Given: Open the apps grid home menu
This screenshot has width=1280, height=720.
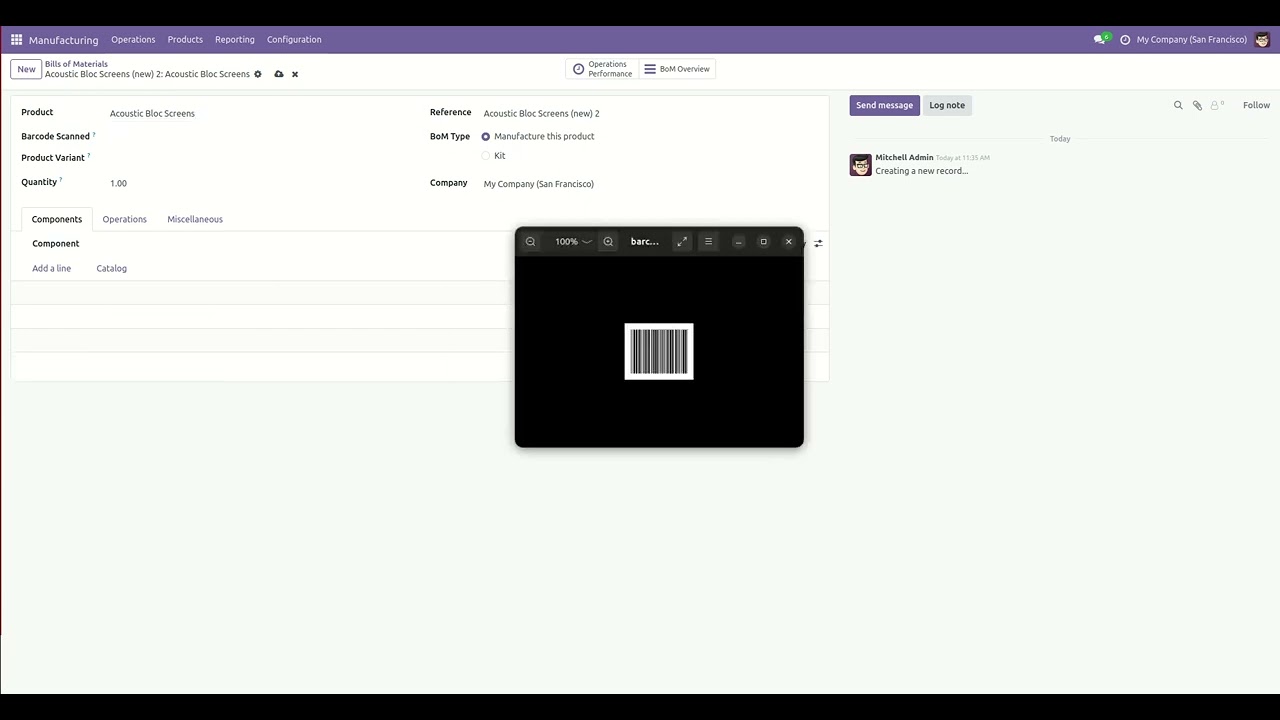Looking at the screenshot, I should pyautogui.click(x=16, y=40).
